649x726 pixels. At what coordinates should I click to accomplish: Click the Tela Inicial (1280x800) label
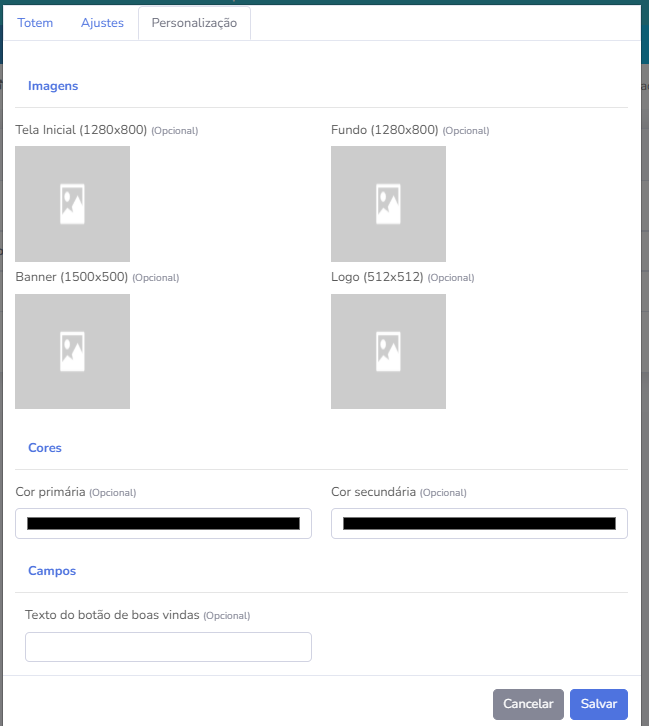coord(81,130)
